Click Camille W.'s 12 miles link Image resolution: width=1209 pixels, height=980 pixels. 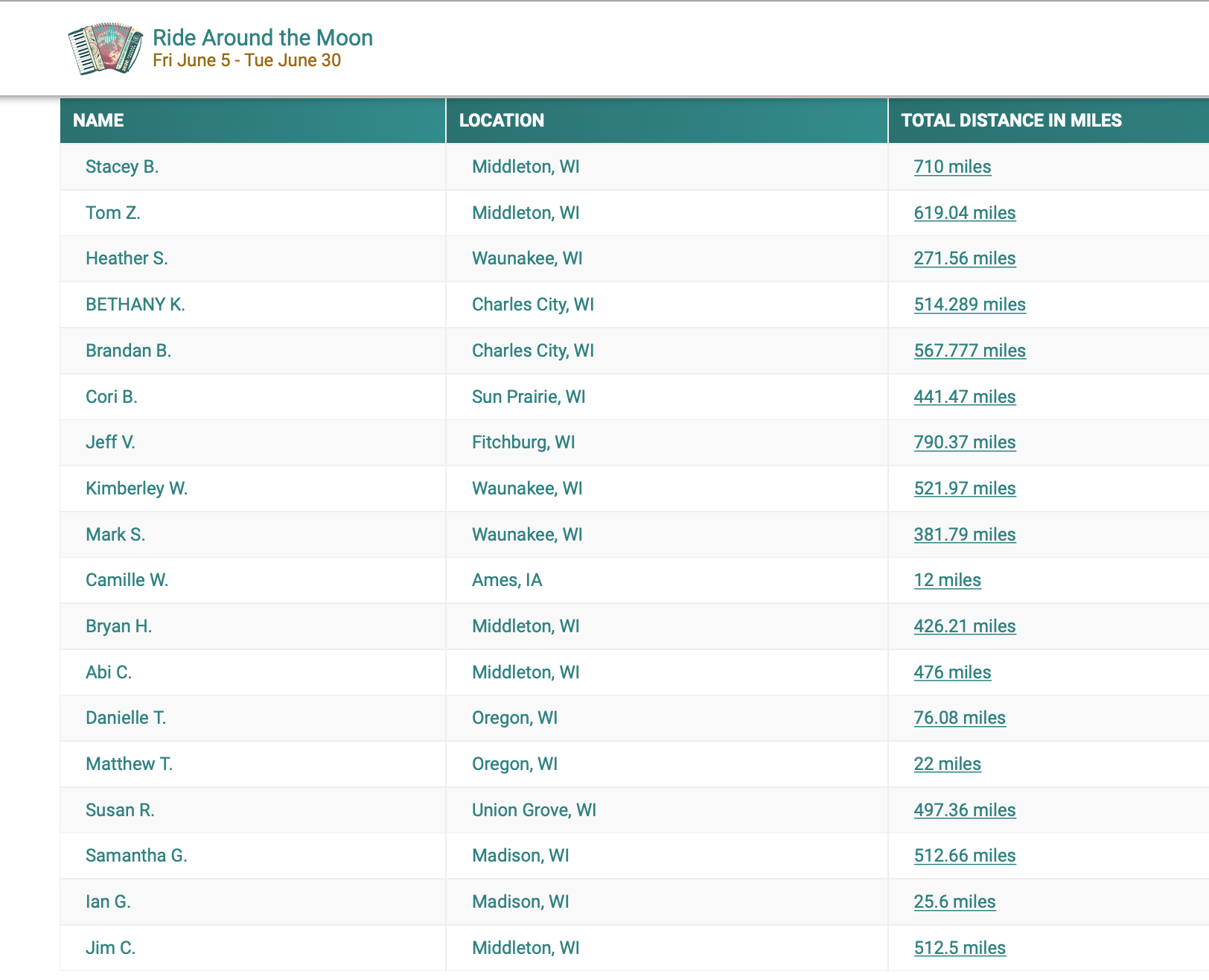[947, 580]
